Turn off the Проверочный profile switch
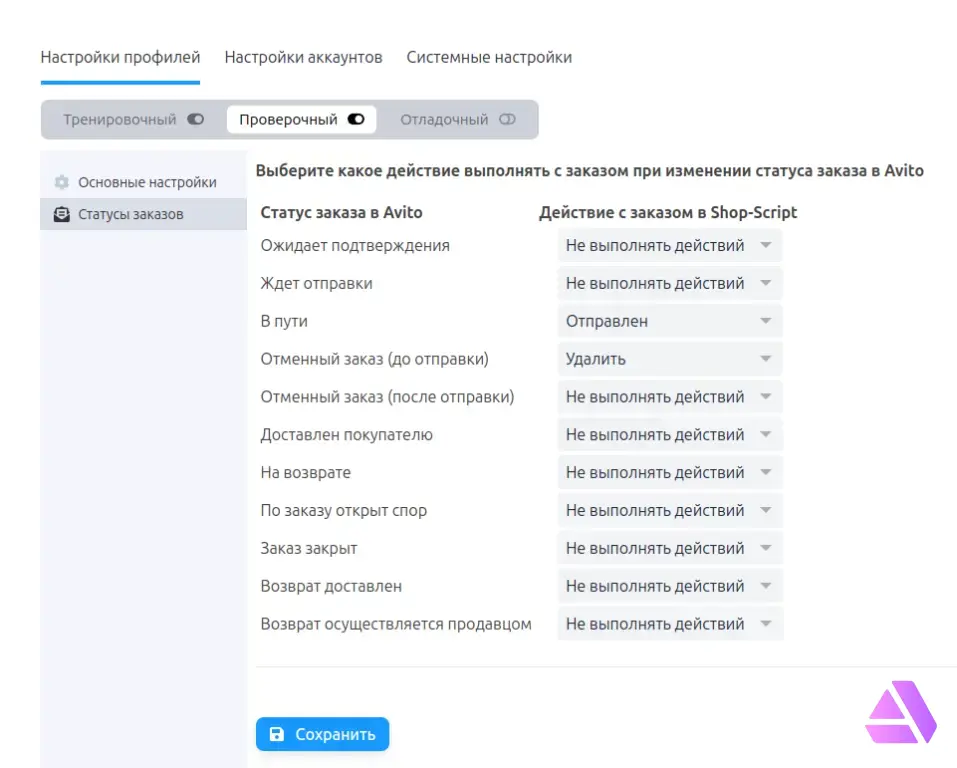This screenshot has height=768, width=957. click(356, 118)
